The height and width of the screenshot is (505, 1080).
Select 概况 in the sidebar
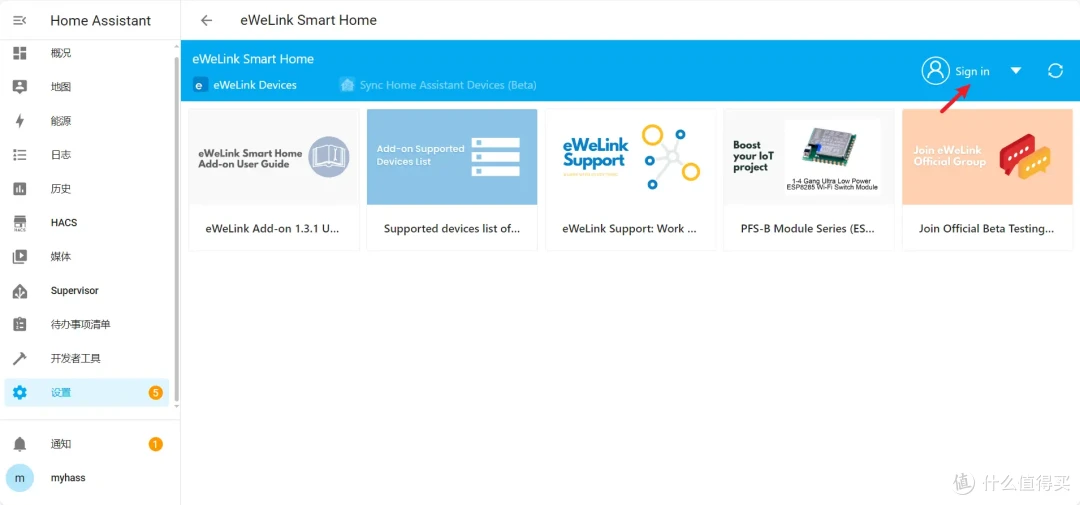[61, 53]
